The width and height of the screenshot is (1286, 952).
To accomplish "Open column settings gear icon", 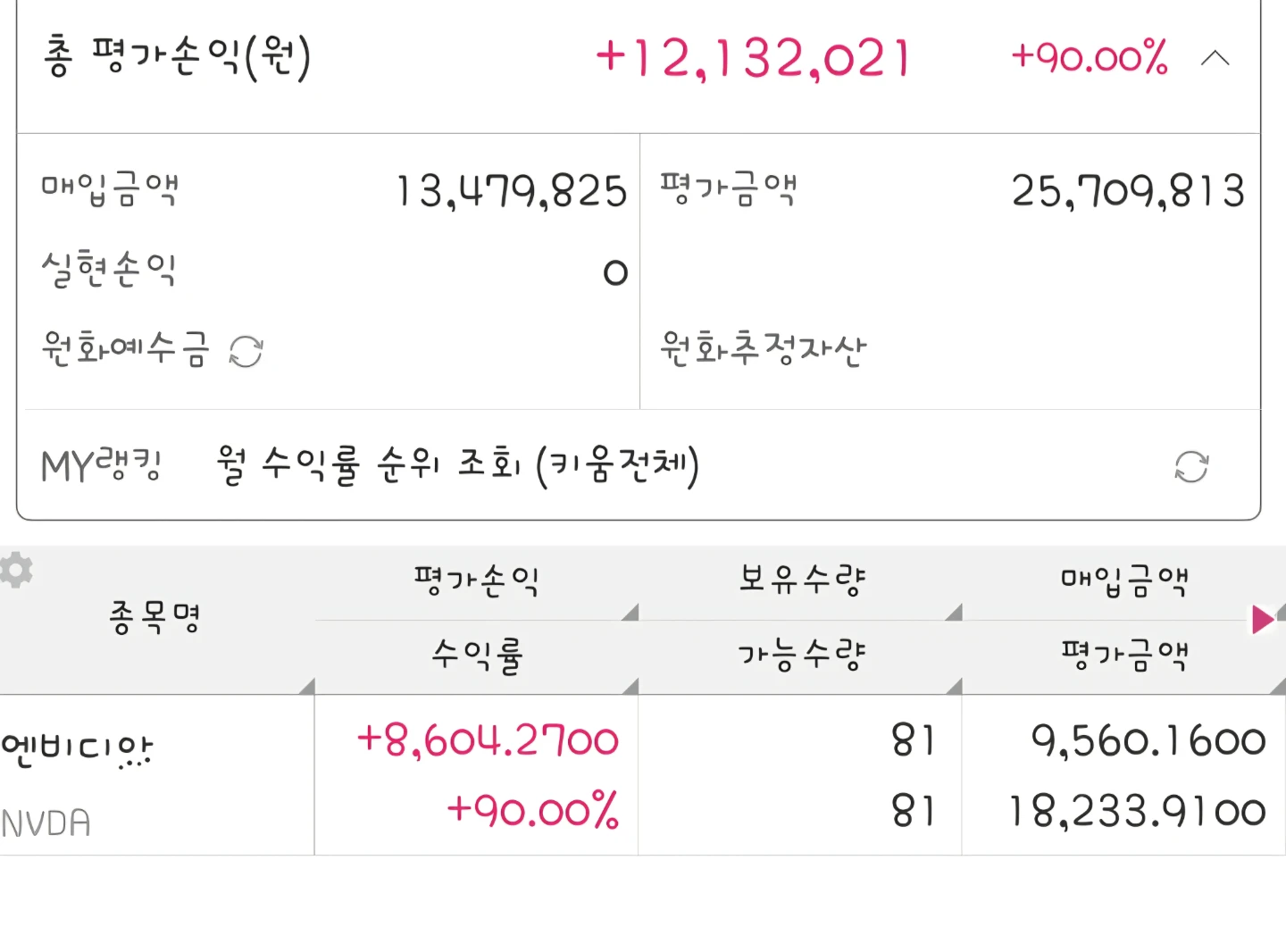I will pyautogui.click(x=15, y=570).
